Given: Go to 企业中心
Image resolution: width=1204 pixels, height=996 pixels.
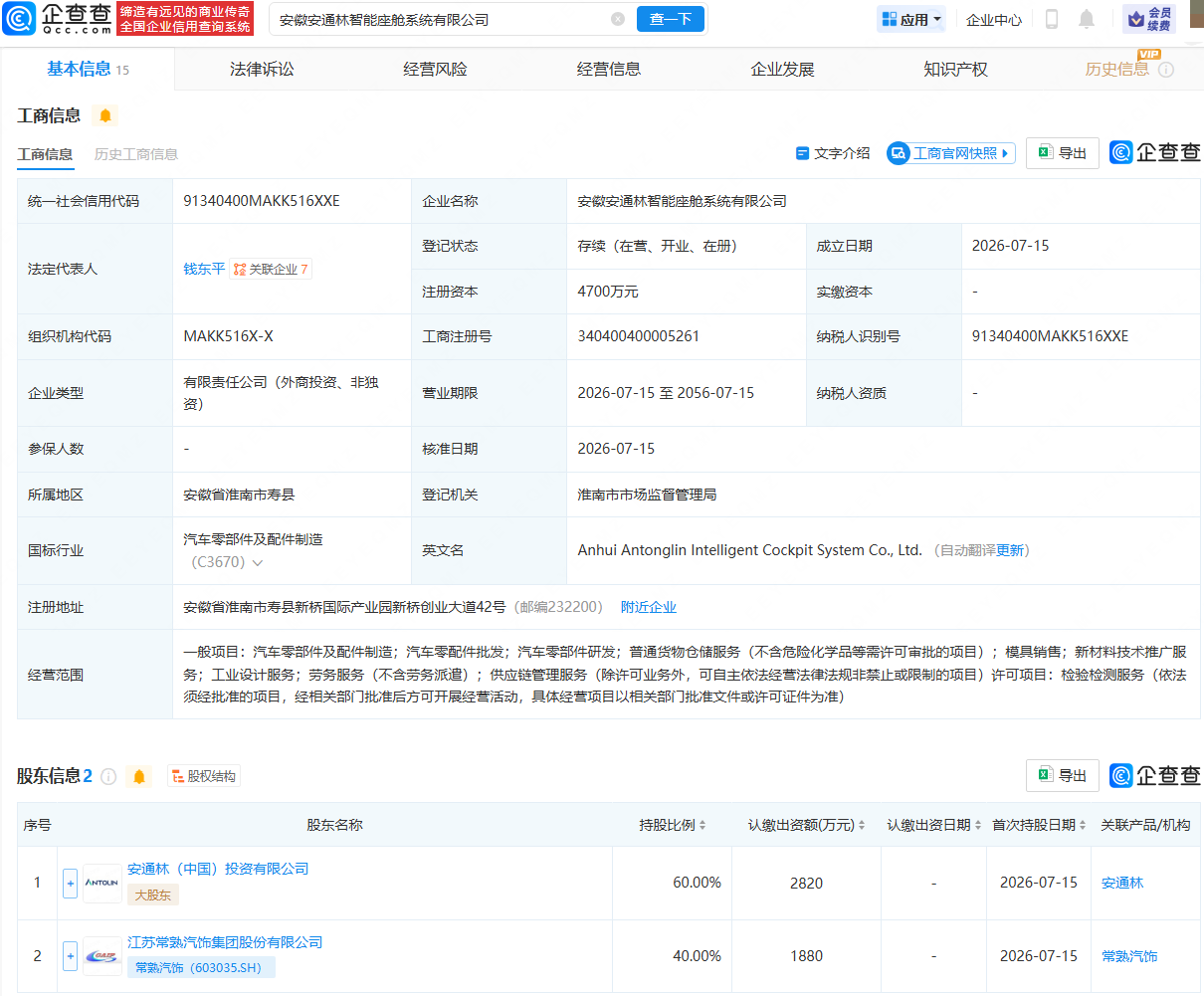Looking at the screenshot, I should pyautogui.click(x=994, y=20).
